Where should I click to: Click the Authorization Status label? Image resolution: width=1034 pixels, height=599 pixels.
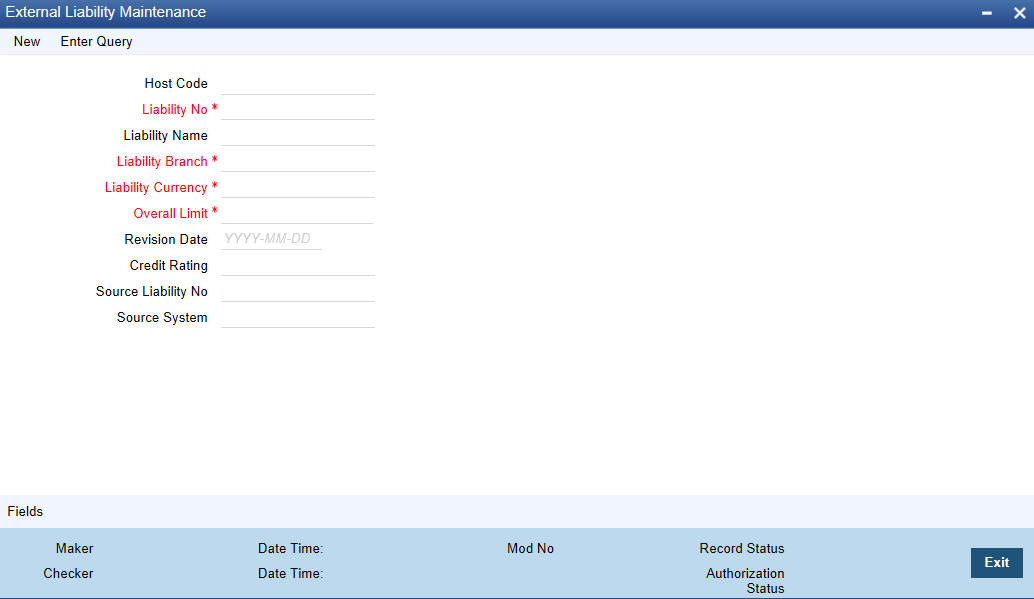[x=745, y=581]
